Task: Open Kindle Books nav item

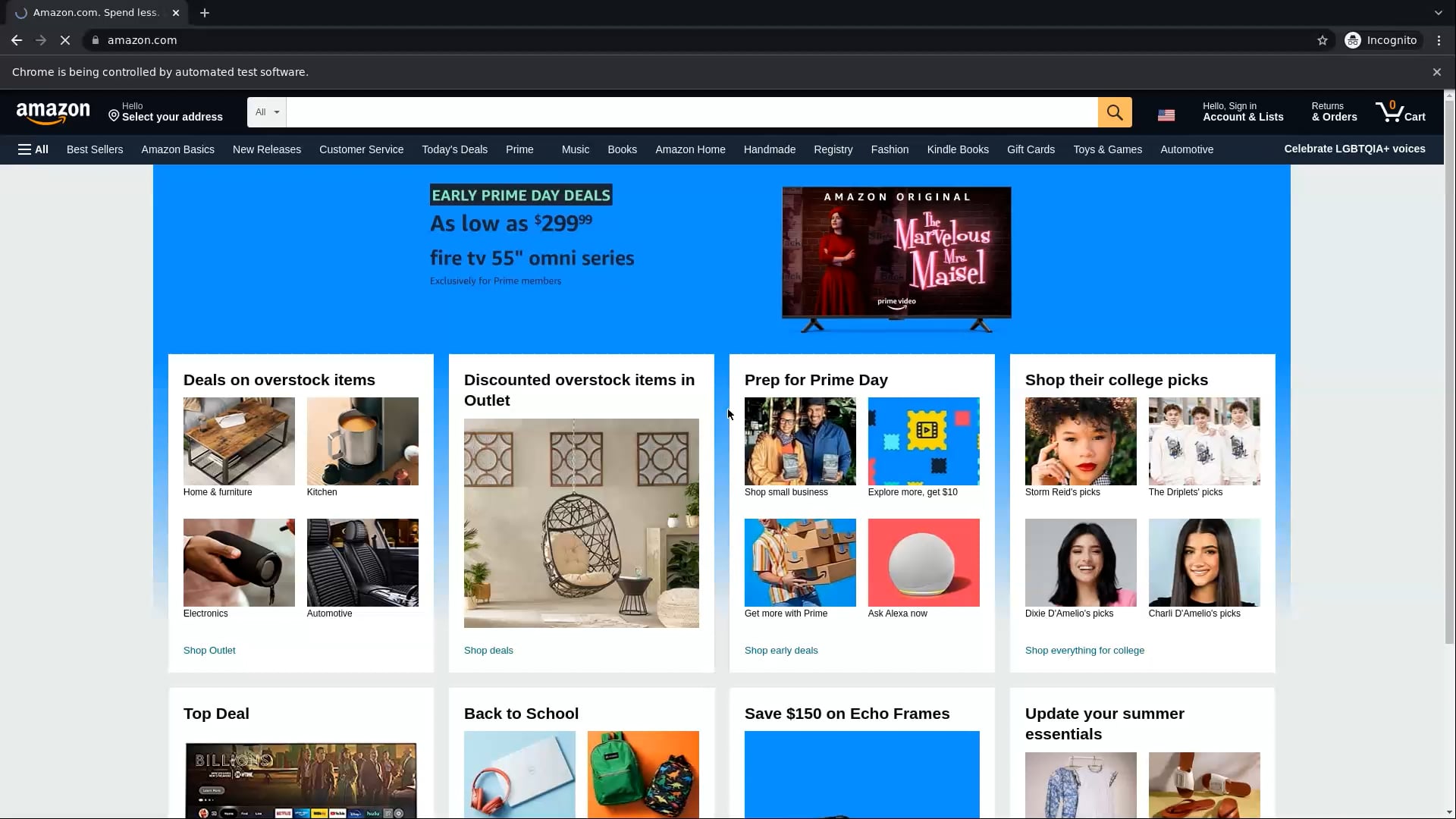Action: pyautogui.click(x=958, y=149)
